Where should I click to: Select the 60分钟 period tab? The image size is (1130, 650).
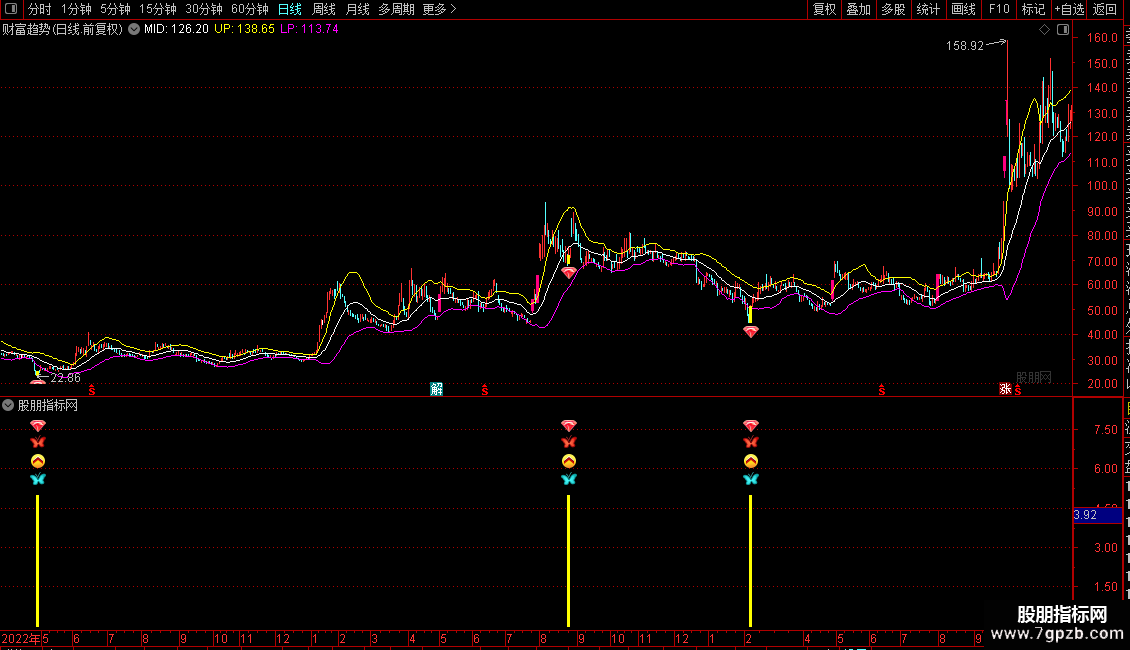click(249, 9)
